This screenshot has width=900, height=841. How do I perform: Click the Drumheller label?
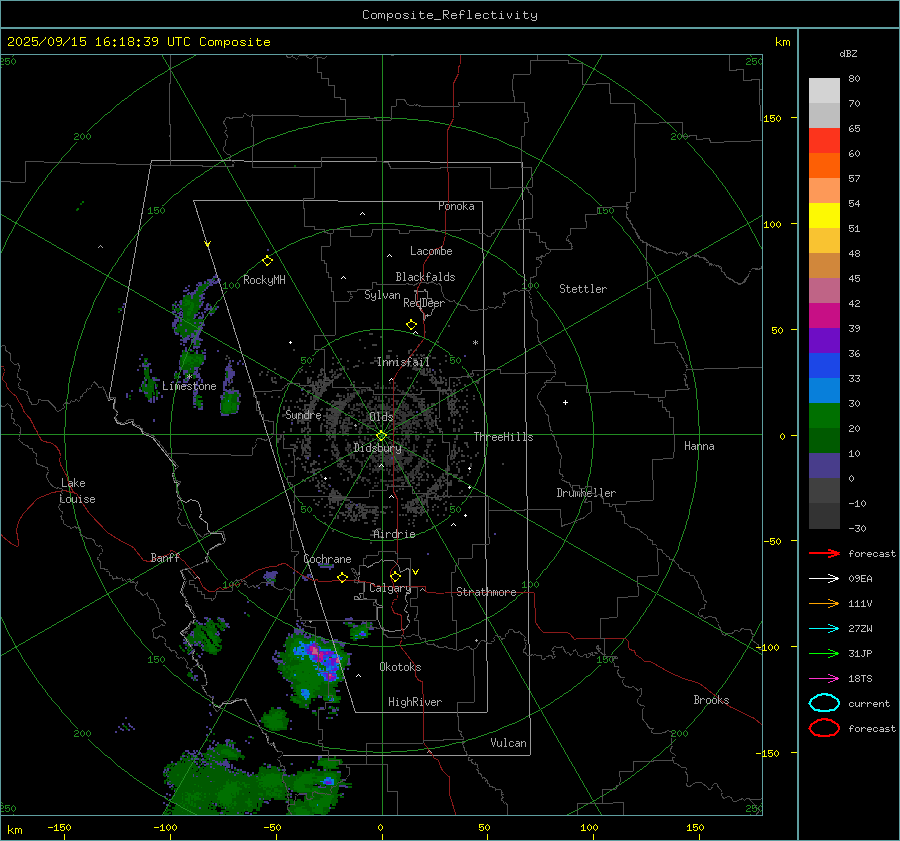(586, 493)
